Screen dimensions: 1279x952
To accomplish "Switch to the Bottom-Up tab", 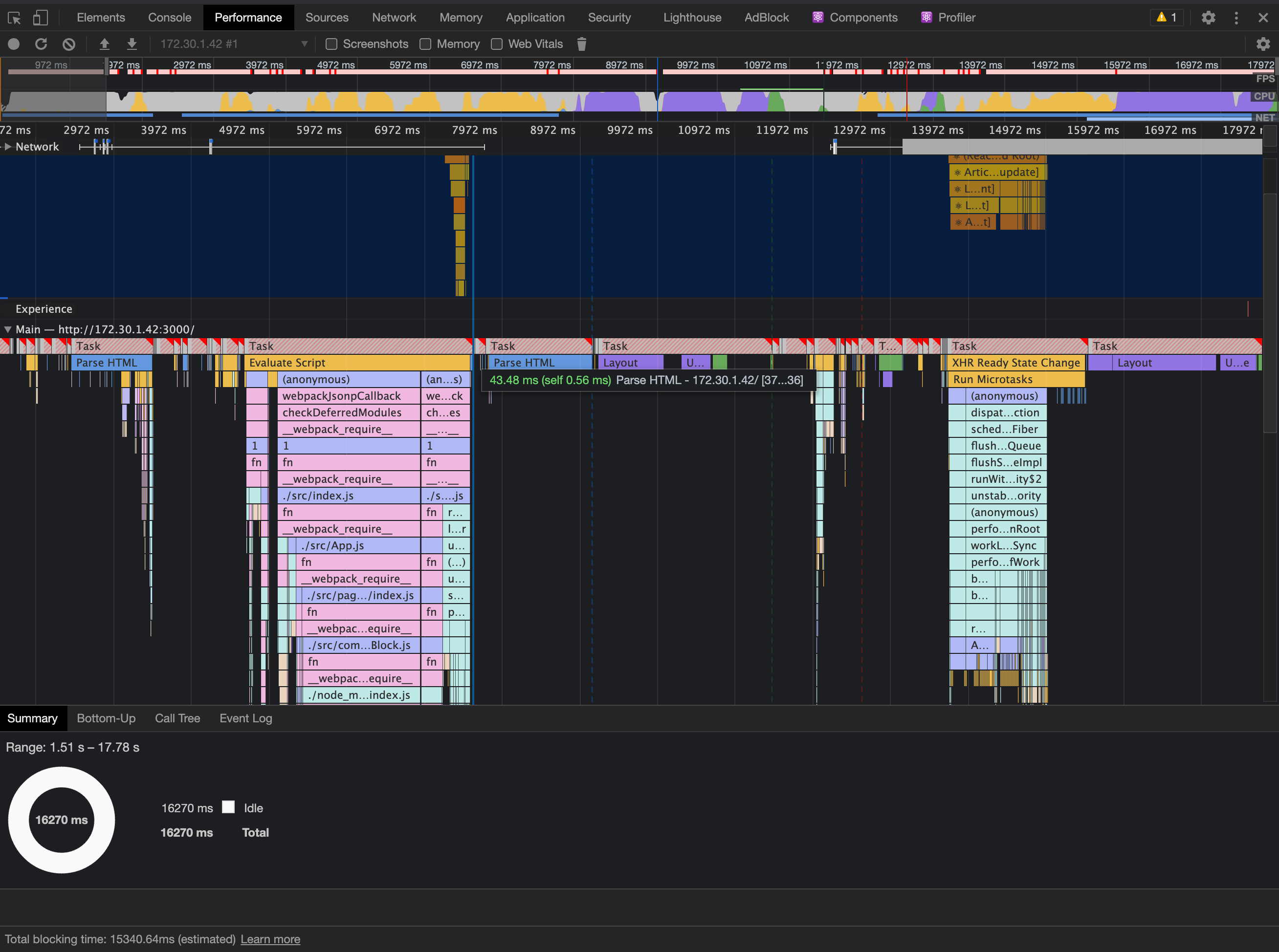I will tap(106, 718).
